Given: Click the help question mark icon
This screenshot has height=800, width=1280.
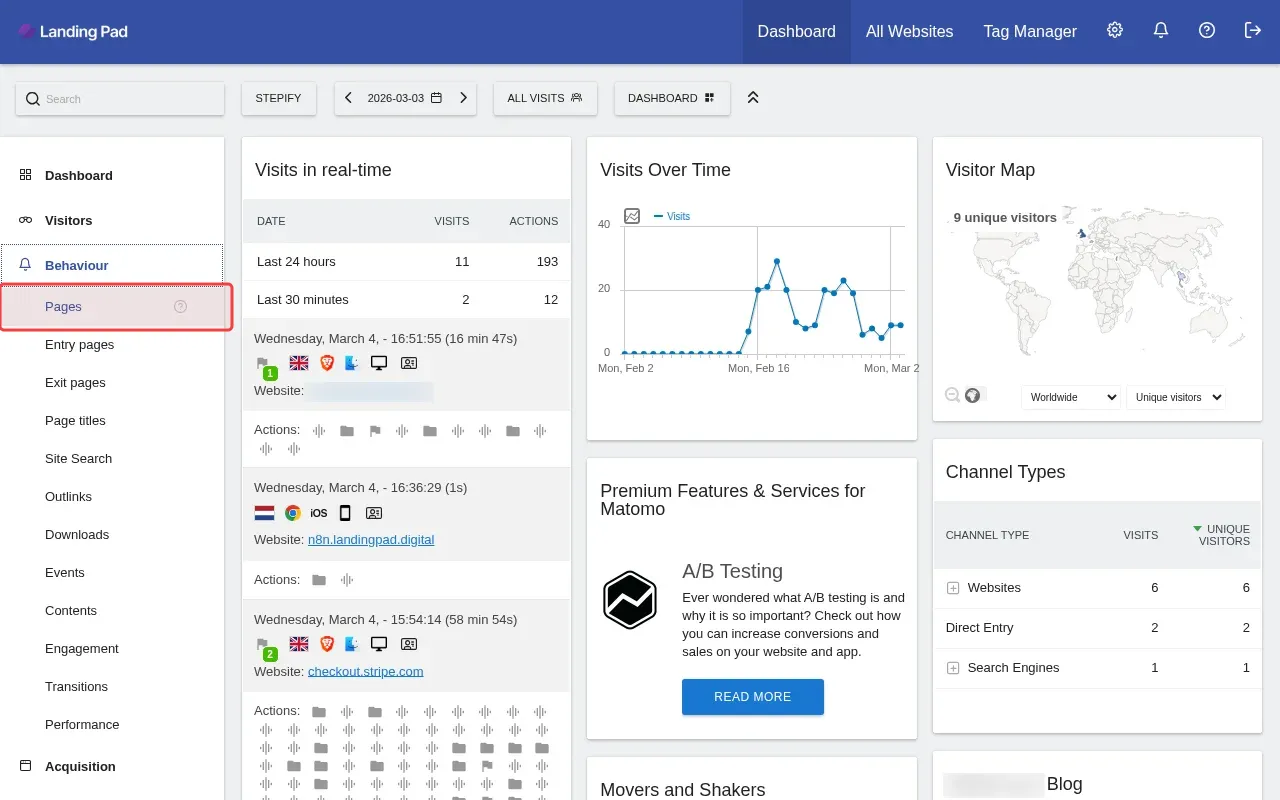Looking at the screenshot, I should 1206,31.
